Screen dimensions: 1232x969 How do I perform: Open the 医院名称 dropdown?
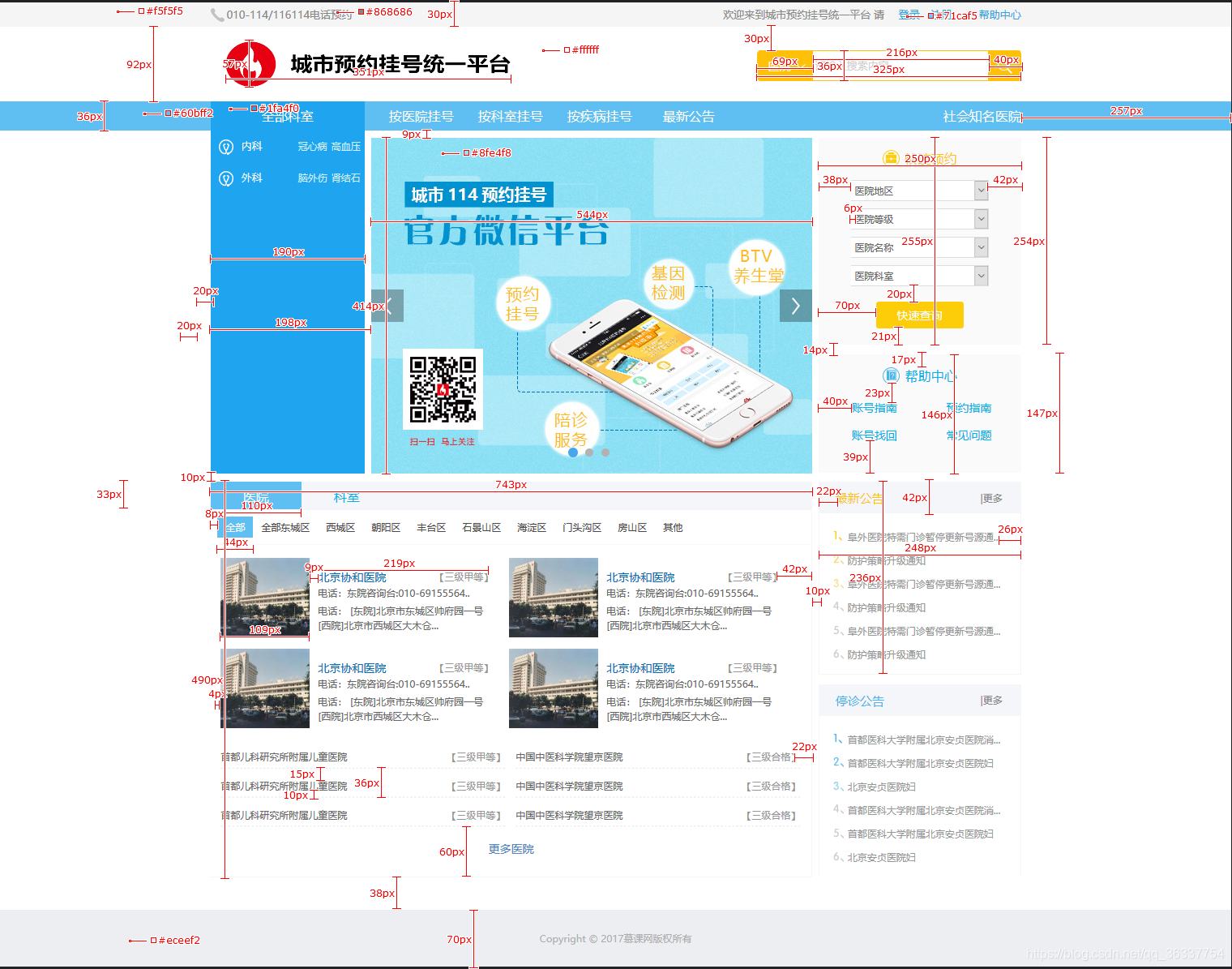[x=920, y=247]
